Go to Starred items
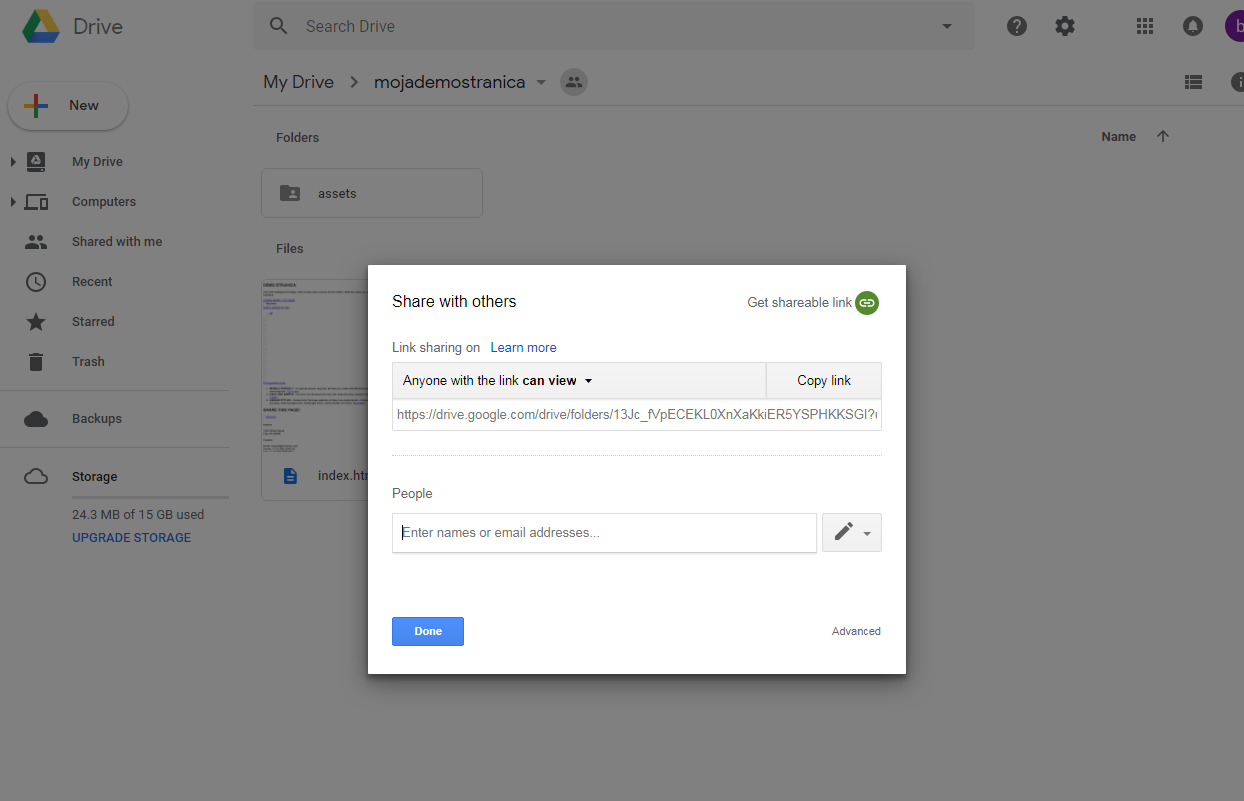The width and height of the screenshot is (1244, 801). (93, 322)
